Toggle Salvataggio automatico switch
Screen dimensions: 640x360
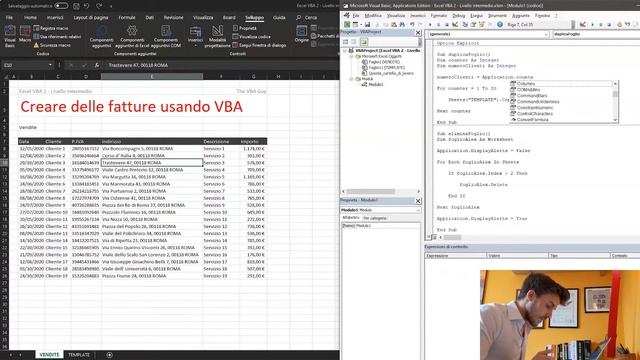click(x=61, y=6)
